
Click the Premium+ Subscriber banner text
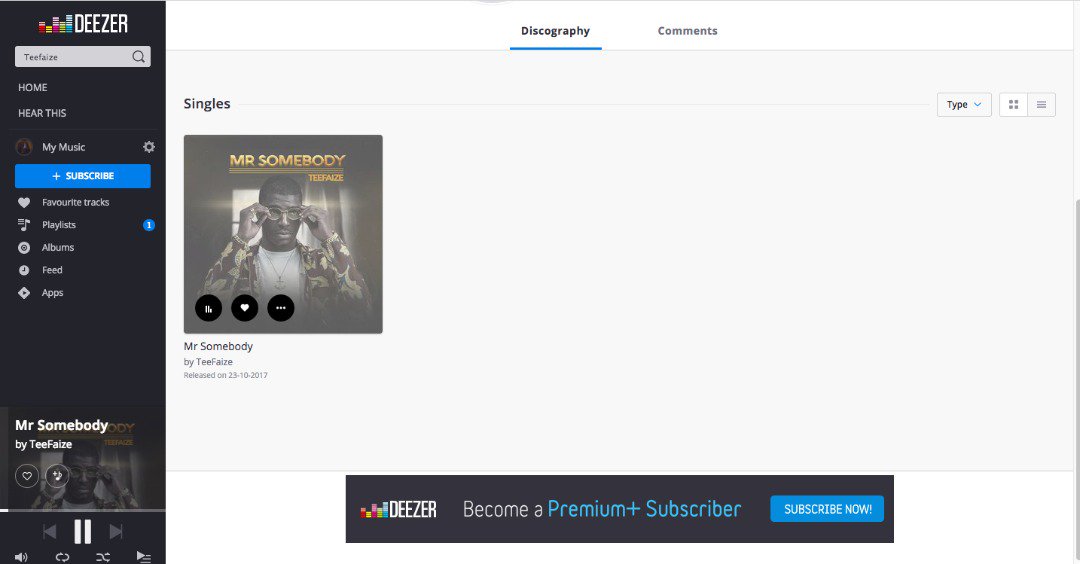644,509
